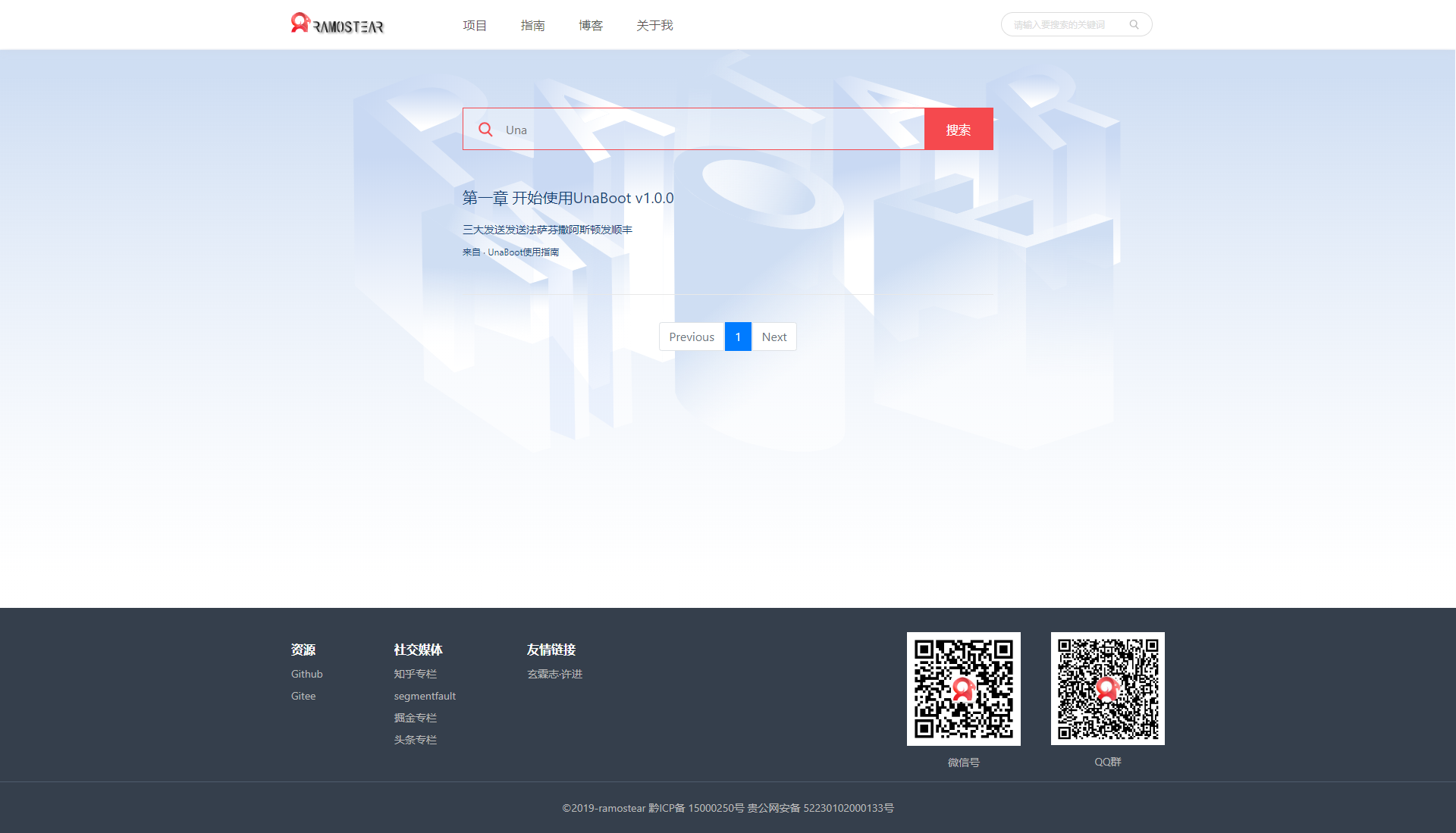
Task: Open the 关于我 page
Action: point(654,26)
